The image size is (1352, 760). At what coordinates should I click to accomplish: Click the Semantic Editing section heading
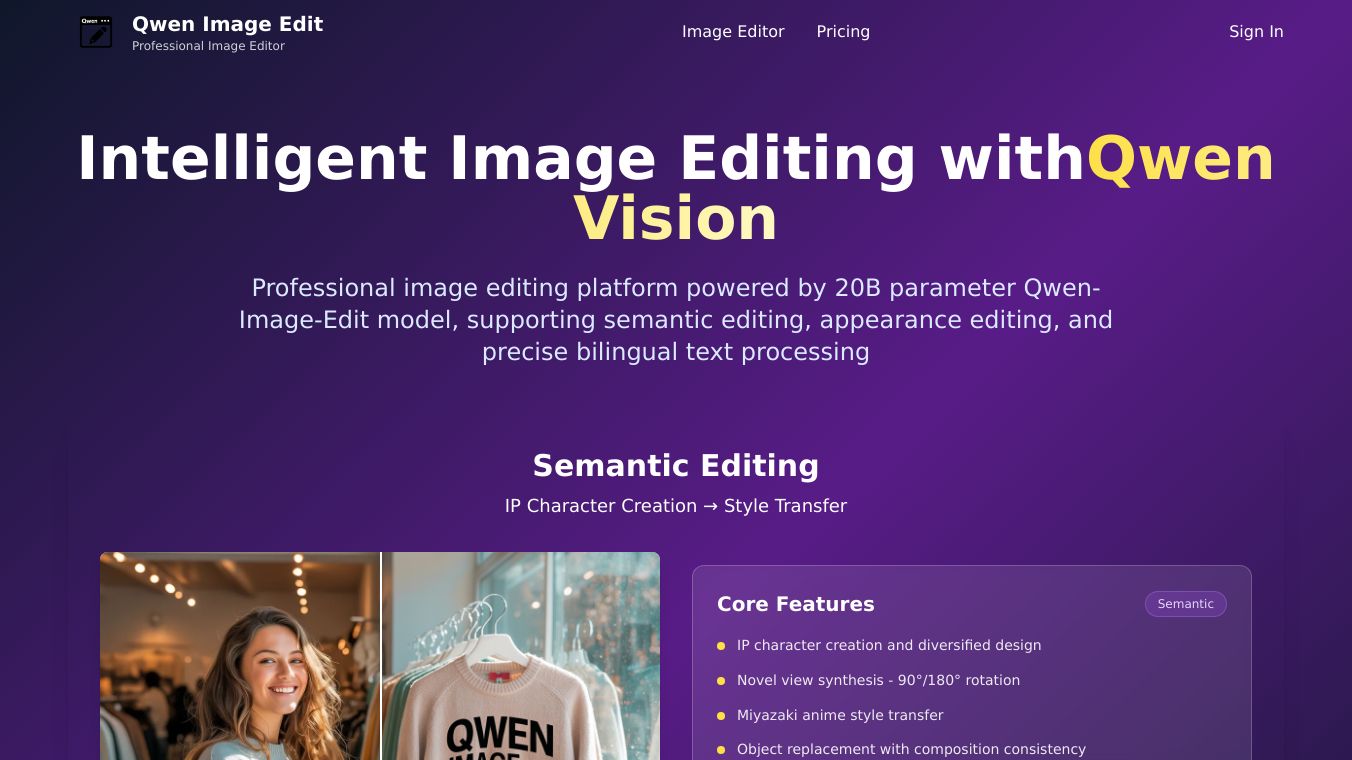(x=676, y=466)
